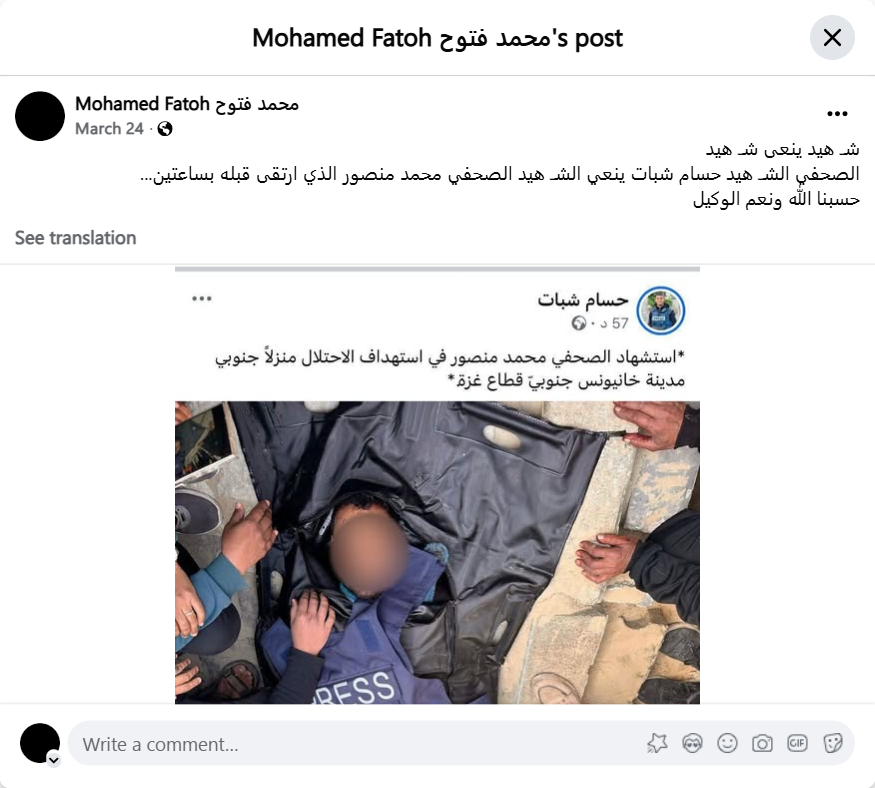Open the shared photo of press vest
Screen dimensions: 875x788
click(438, 552)
